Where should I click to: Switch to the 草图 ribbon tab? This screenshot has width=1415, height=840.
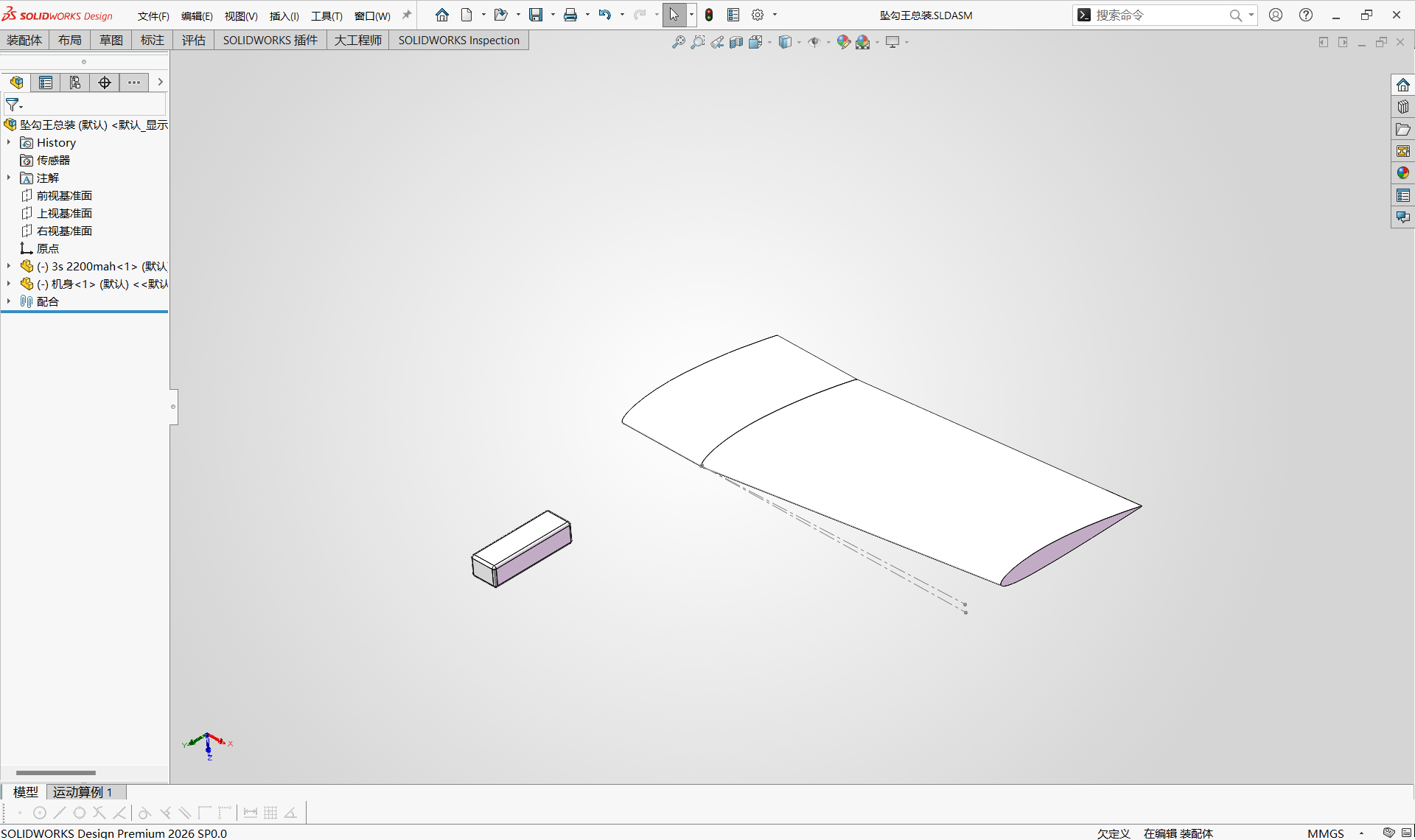click(111, 41)
